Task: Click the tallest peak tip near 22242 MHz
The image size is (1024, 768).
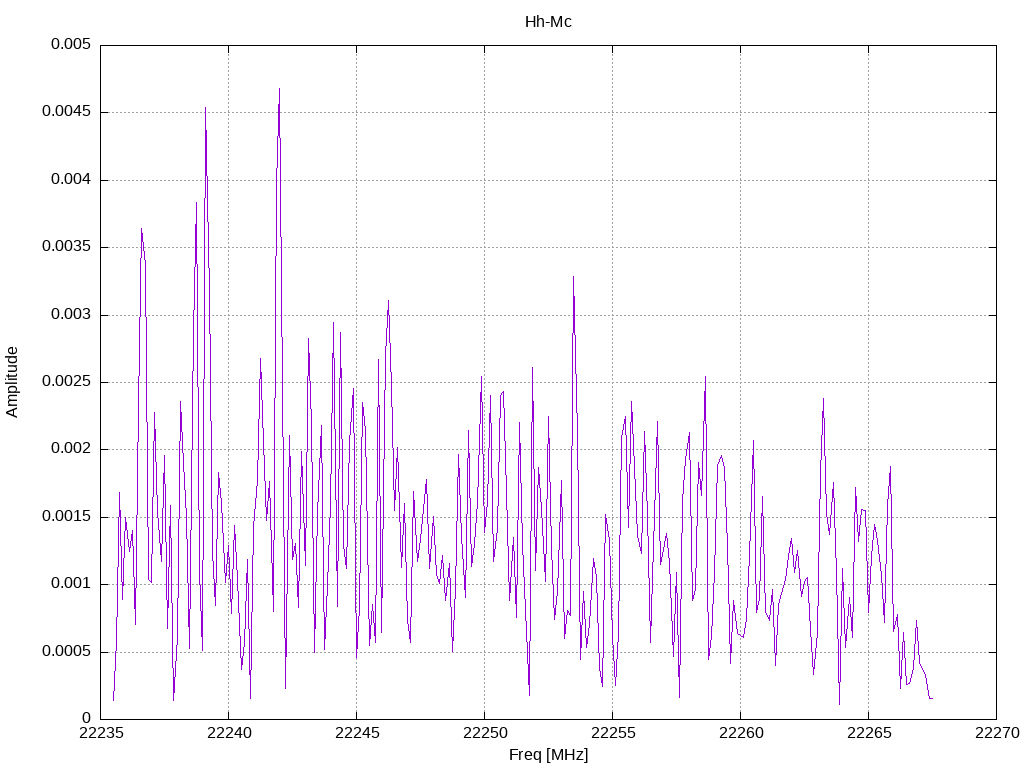Action: tap(279, 89)
